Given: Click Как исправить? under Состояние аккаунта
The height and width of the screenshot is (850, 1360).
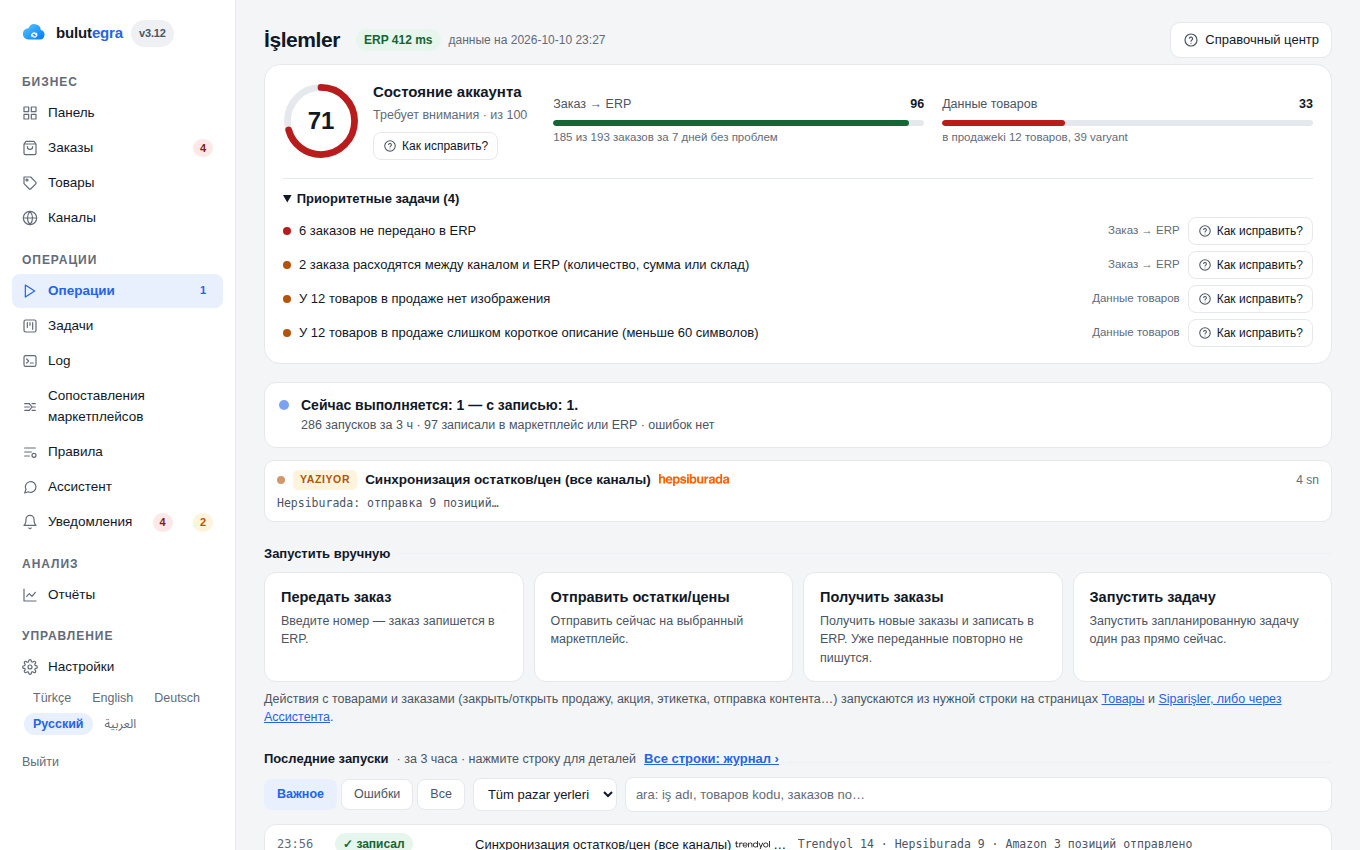Looking at the screenshot, I should pyautogui.click(x=435, y=146).
